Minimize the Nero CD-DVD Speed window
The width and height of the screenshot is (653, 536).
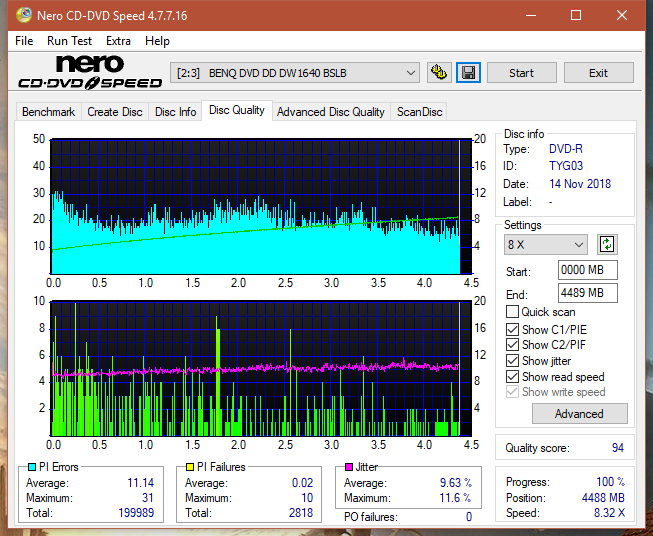tap(531, 15)
